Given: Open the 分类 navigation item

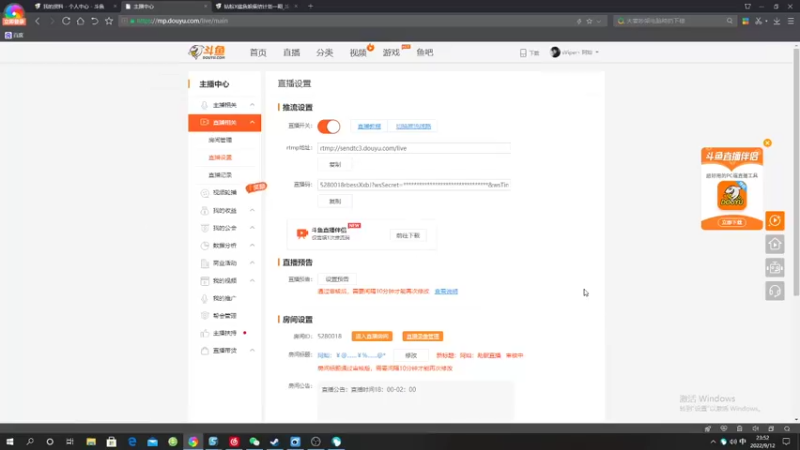Looking at the screenshot, I should click(324, 53).
